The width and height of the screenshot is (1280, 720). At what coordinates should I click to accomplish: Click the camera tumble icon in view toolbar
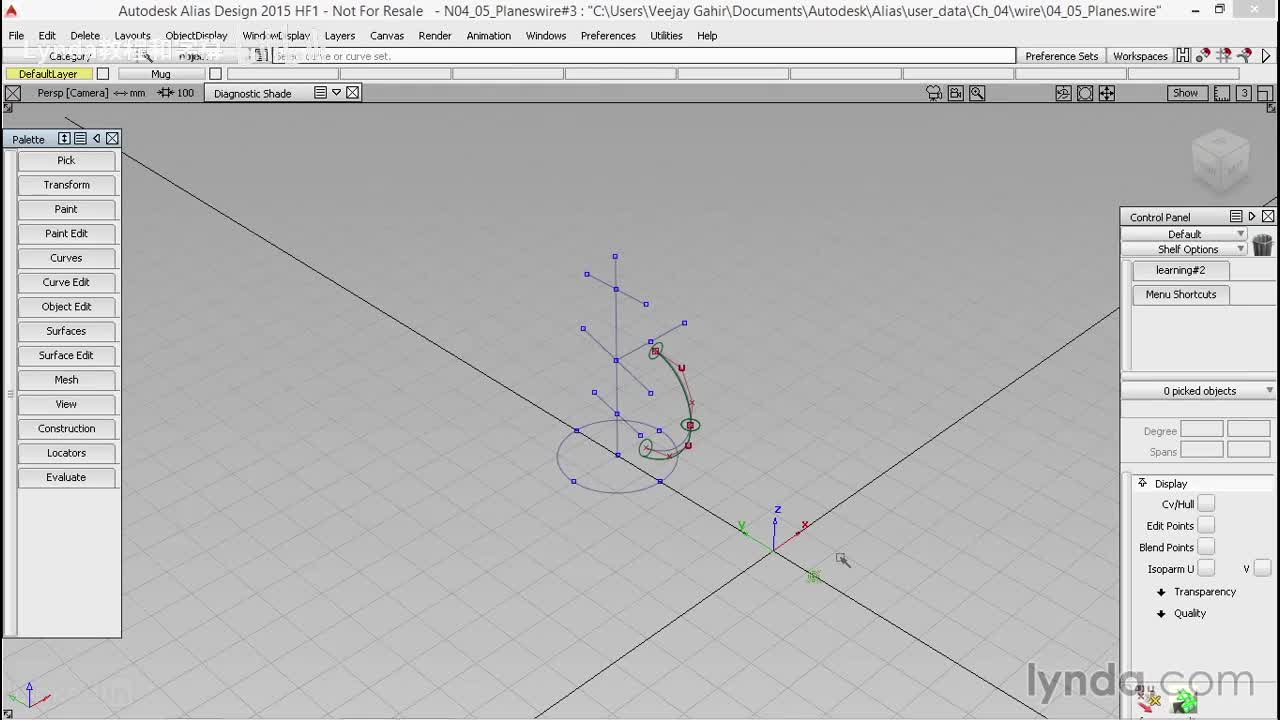point(934,93)
